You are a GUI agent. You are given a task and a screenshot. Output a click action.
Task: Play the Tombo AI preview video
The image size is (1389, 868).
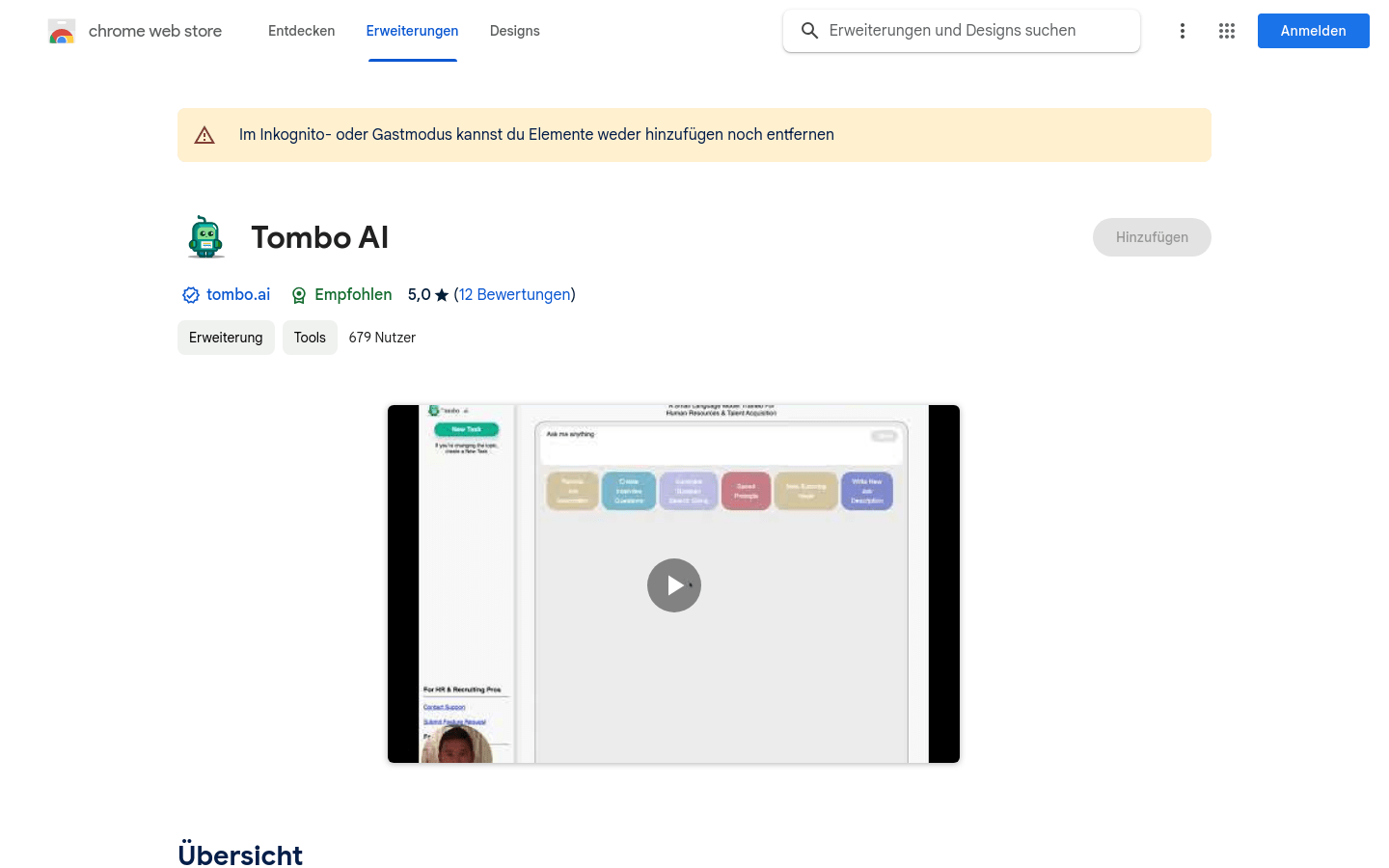click(x=674, y=585)
